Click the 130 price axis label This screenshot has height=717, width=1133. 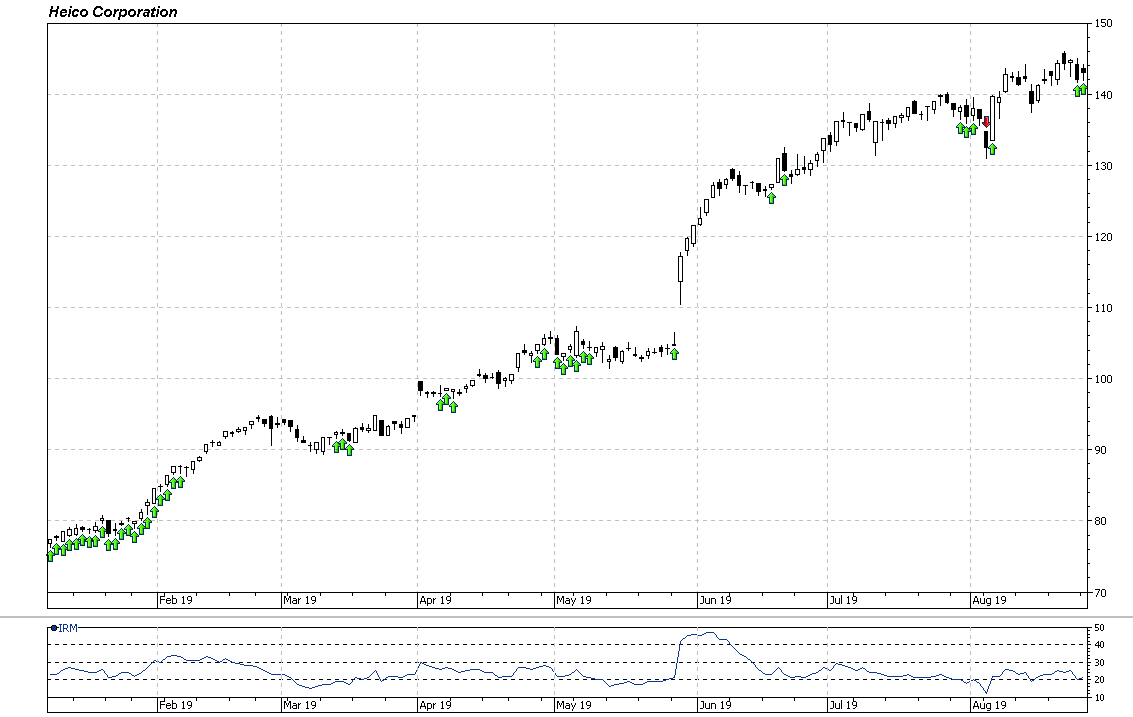point(1103,166)
